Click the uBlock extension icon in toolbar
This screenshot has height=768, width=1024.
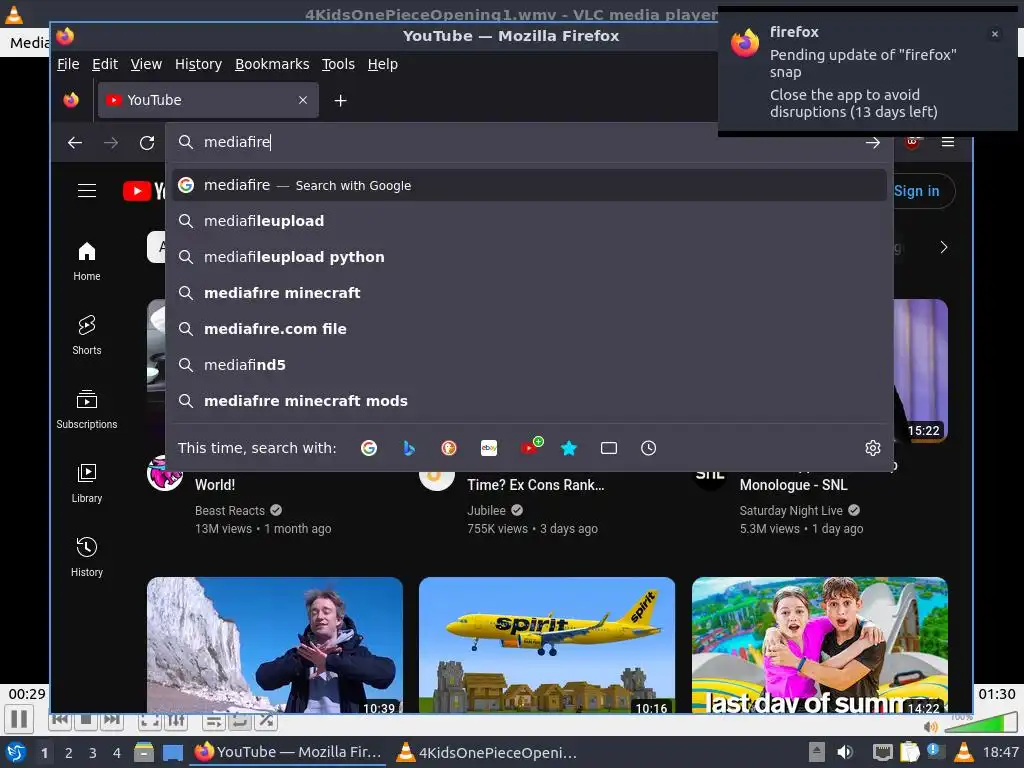tap(912, 143)
